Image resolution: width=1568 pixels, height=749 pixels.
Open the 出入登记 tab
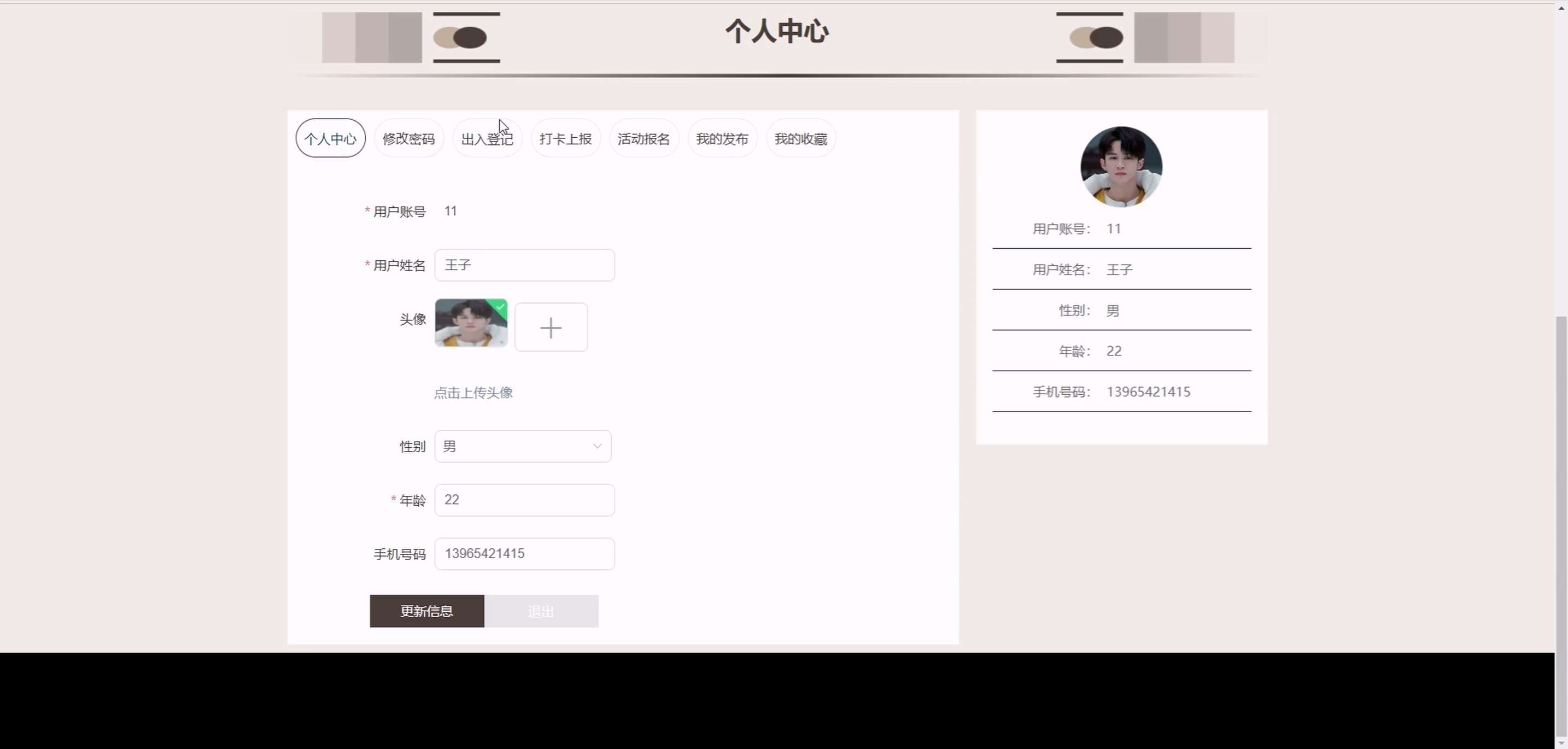pyautogui.click(x=487, y=139)
